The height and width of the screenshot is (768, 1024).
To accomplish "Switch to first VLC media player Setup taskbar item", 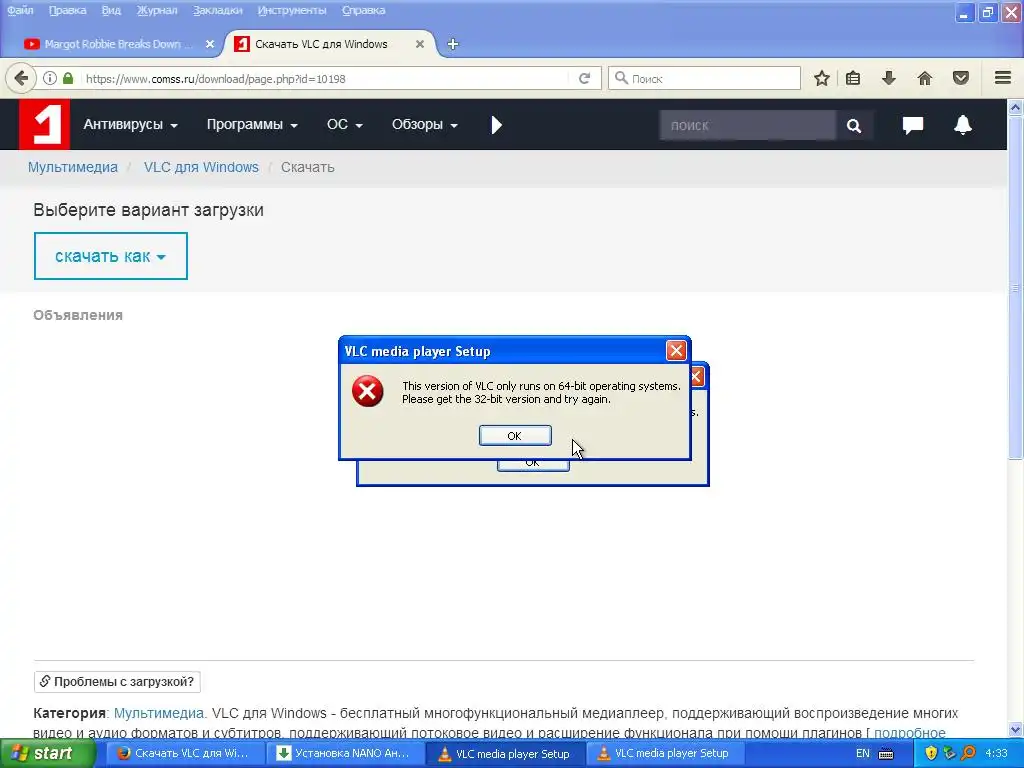I will coord(505,754).
